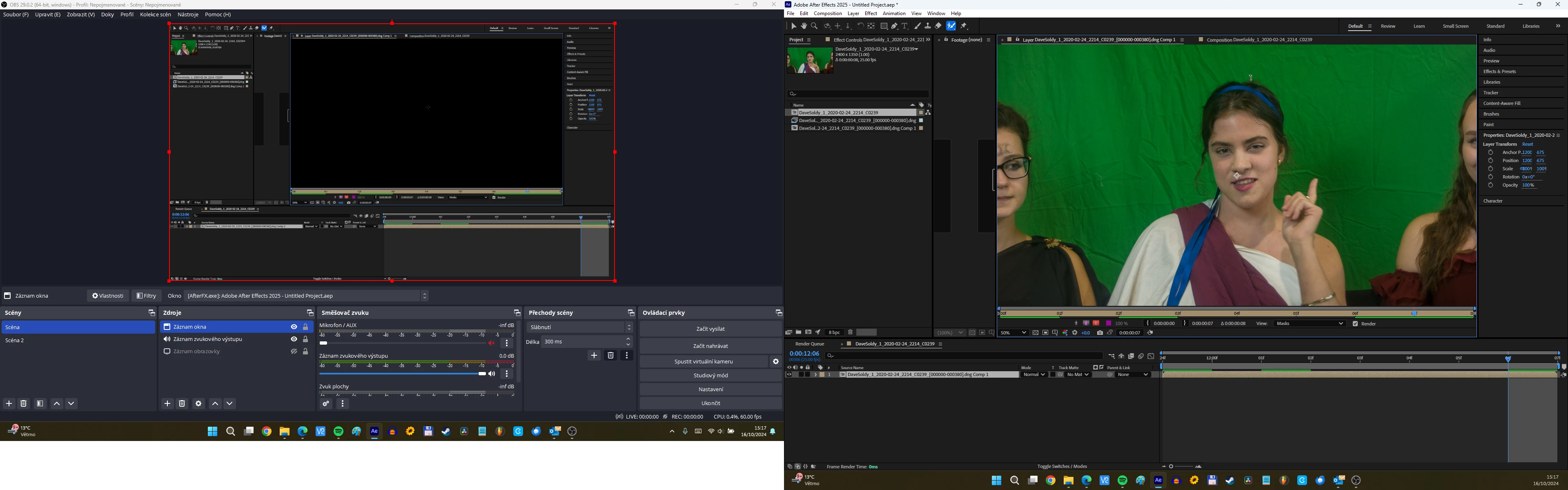Click the Vlastnosti button
This screenshot has width=1568, height=490.
(108, 296)
